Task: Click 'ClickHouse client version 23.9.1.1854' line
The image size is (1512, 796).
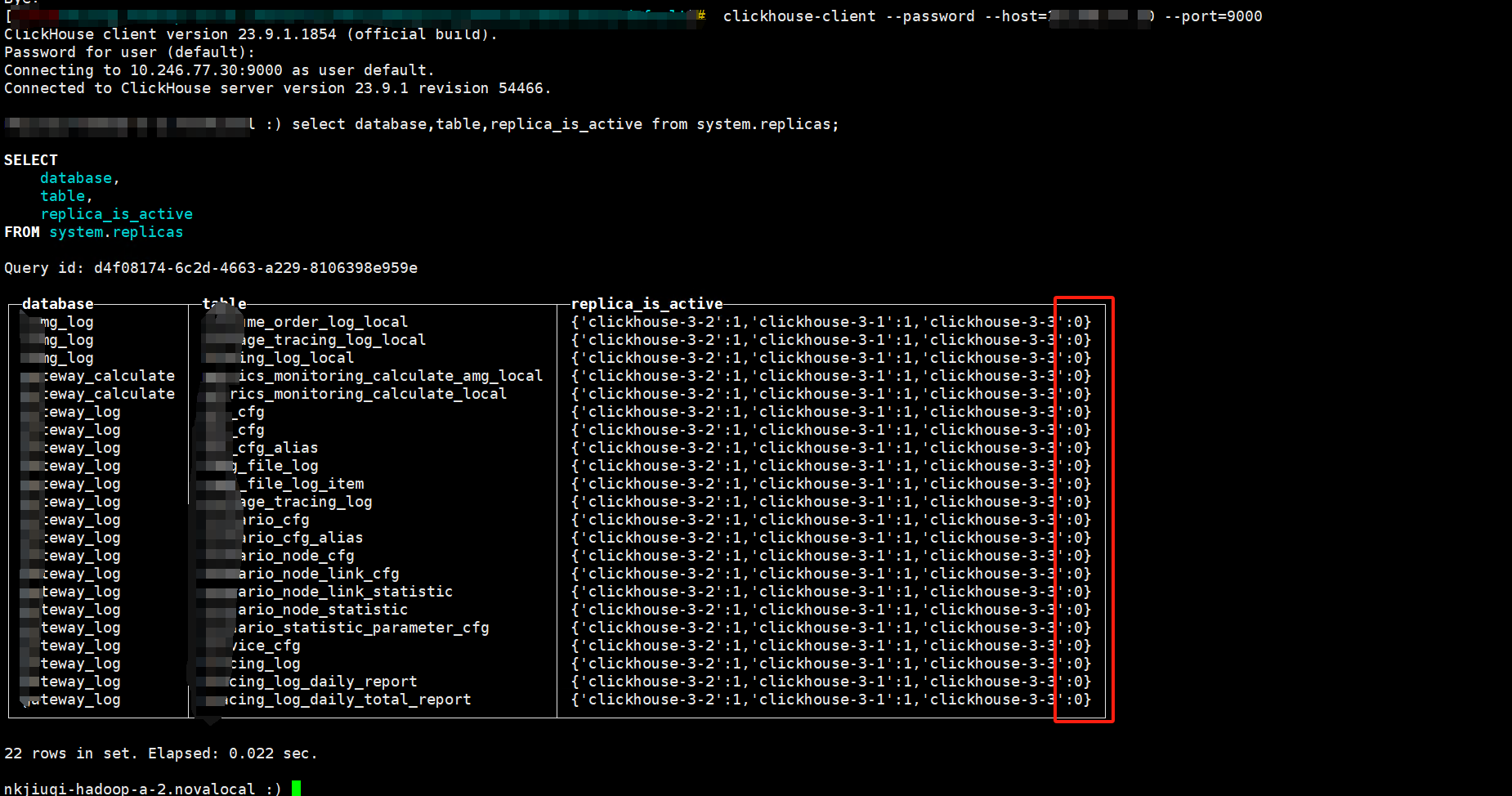Action: [251, 34]
